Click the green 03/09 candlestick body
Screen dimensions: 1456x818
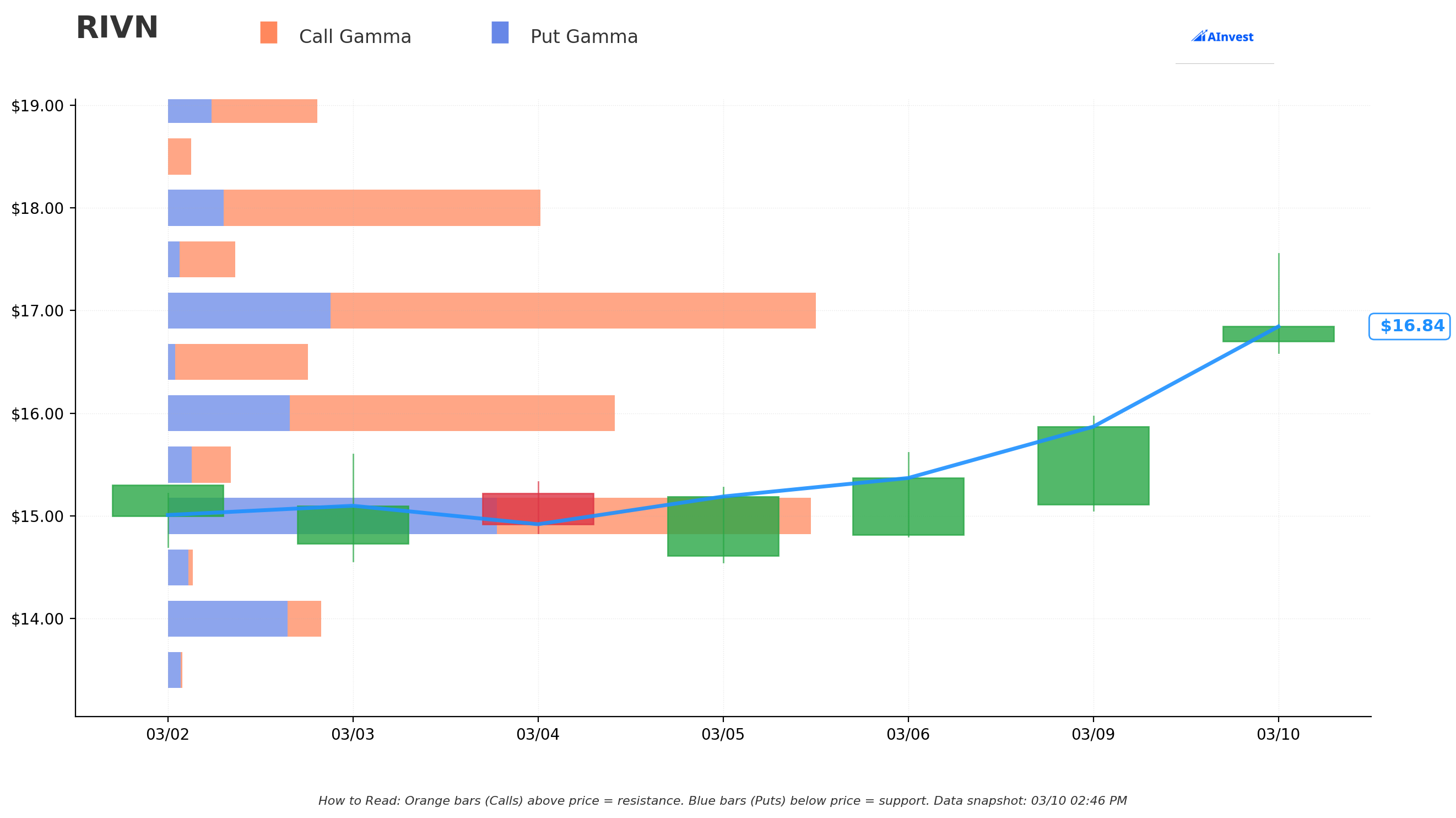tap(1093, 466)
